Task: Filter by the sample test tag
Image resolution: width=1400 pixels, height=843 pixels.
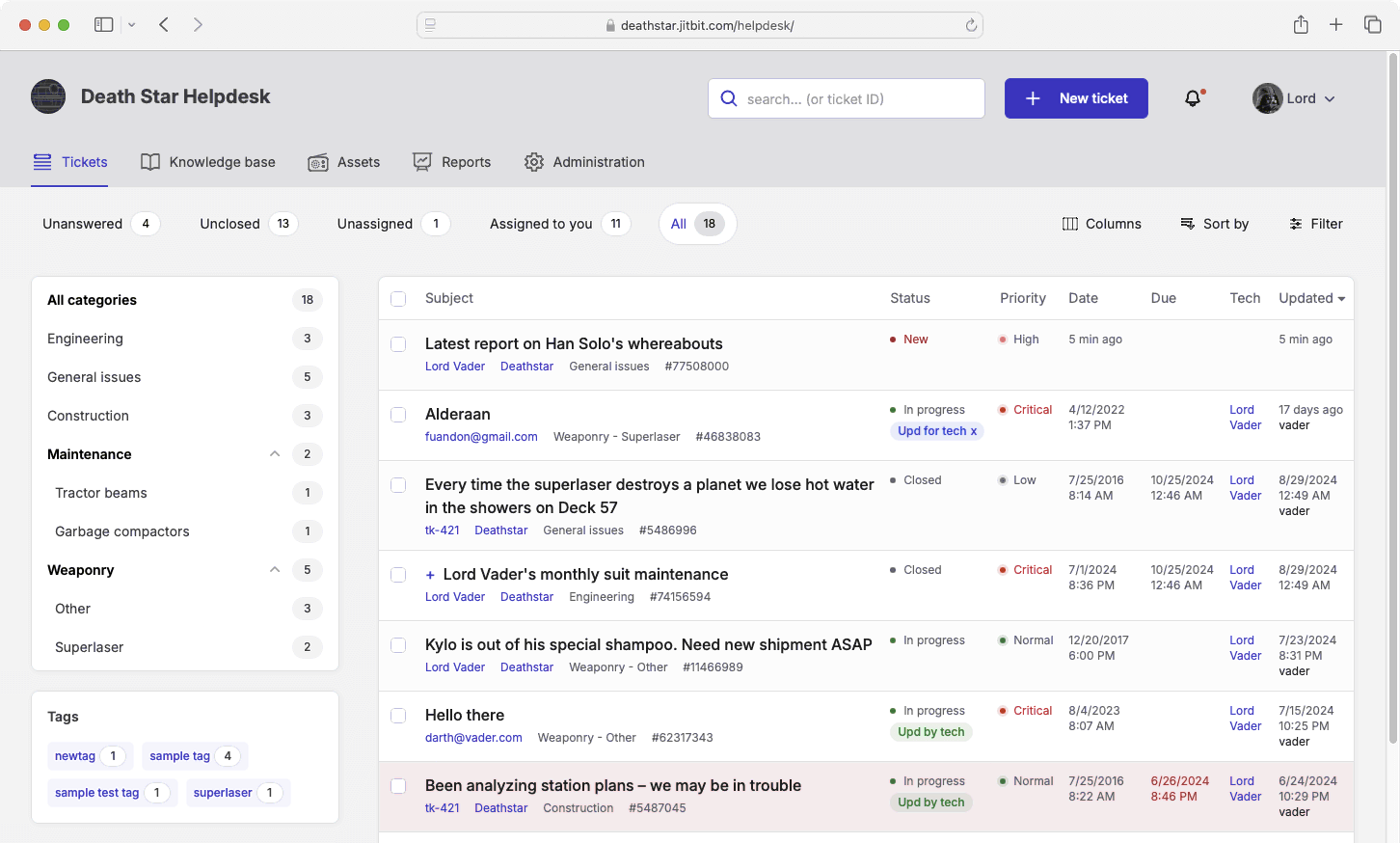Action: click(x=112, y=793)
